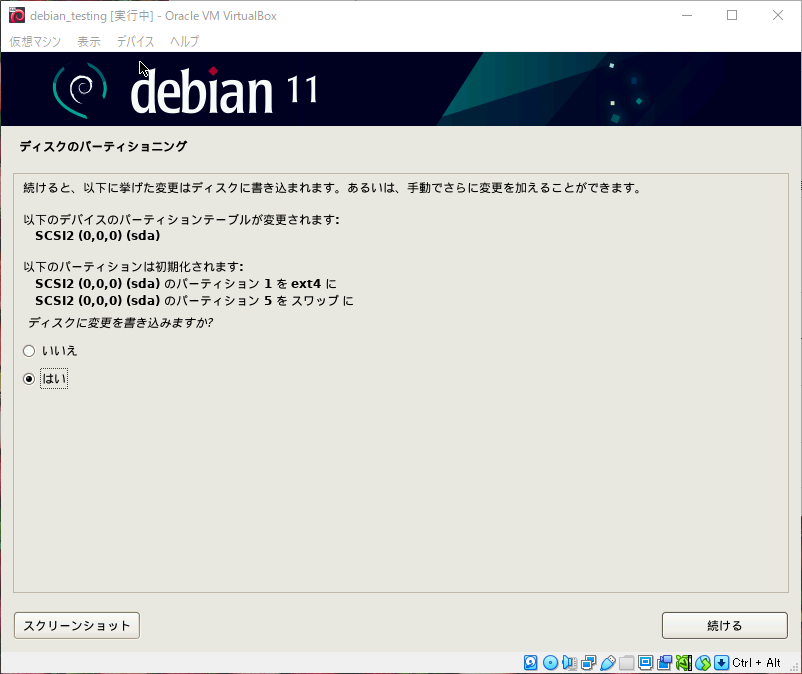The width and height of the screenshot is (802, 674).
Task: Open the デバイス menu
Action: (136, 41)
